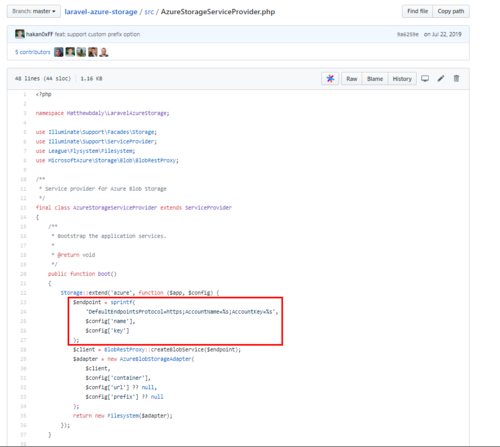View the Raw file
500x447 pixels.
coord(352,79)
